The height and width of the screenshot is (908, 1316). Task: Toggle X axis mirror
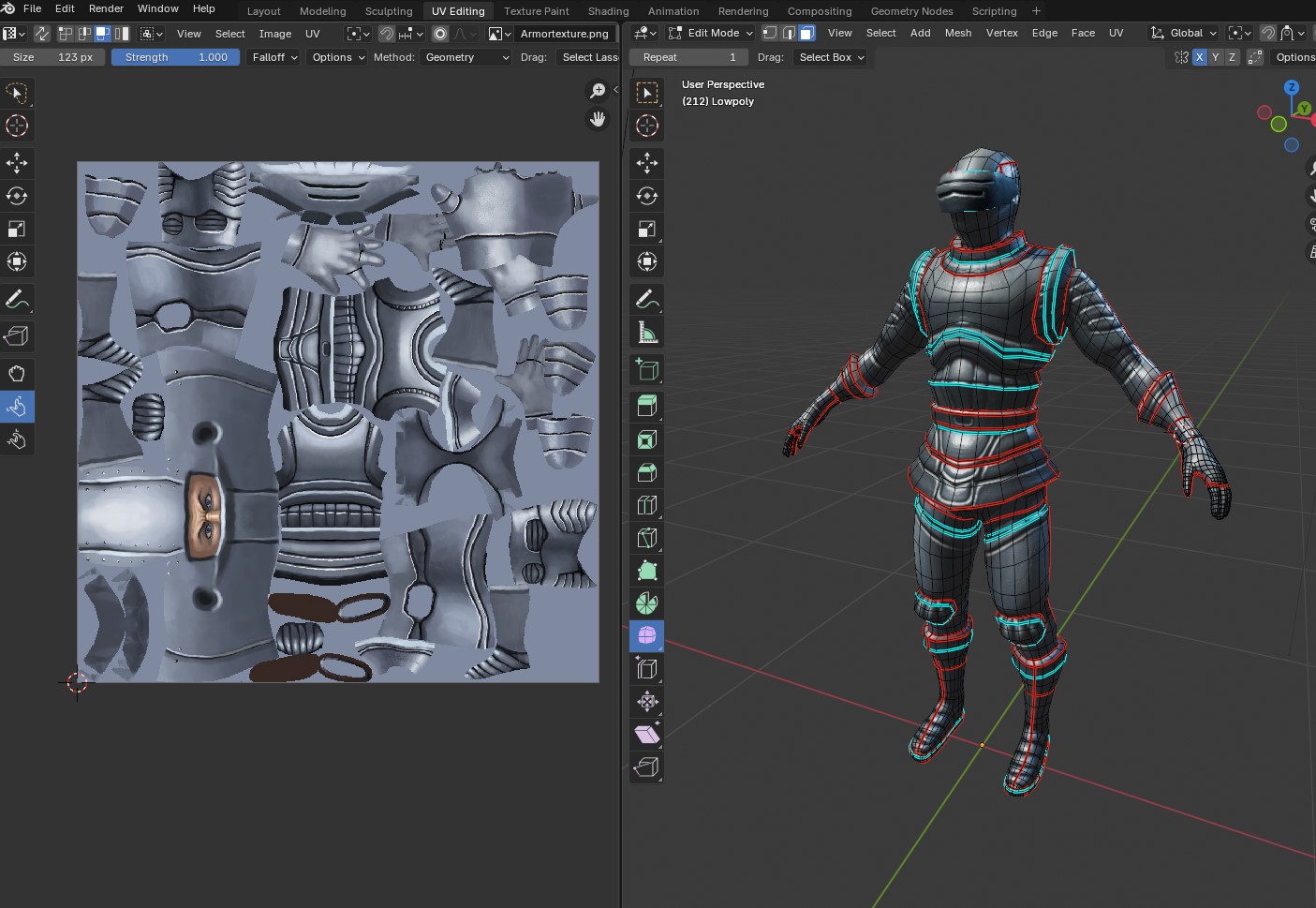pos(1199,57)
